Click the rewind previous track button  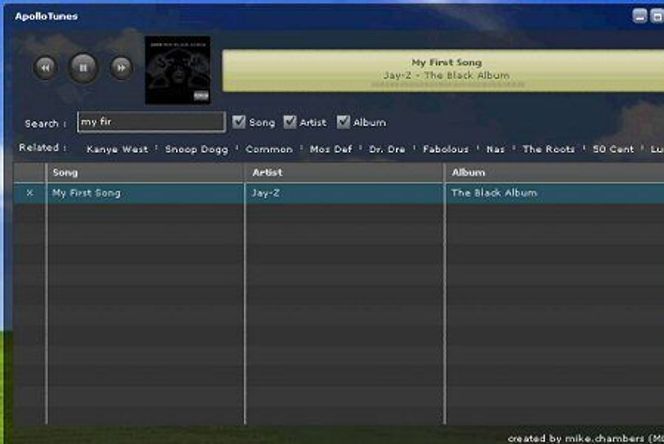coord(45,68)
